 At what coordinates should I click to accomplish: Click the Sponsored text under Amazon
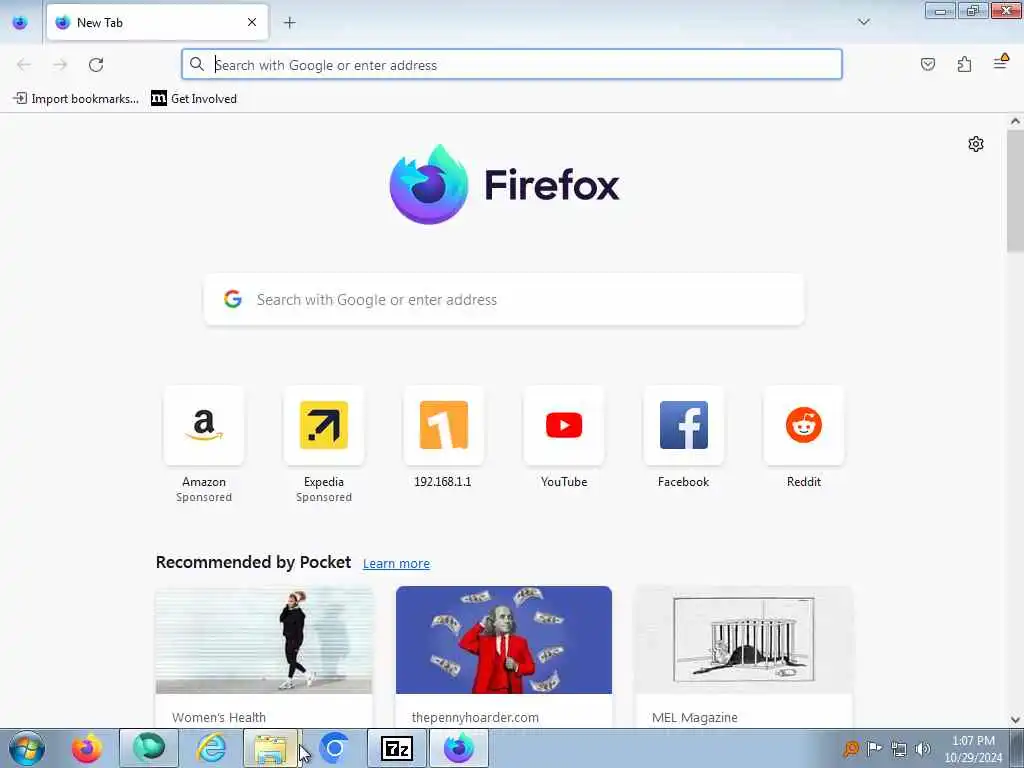(204, 497)
